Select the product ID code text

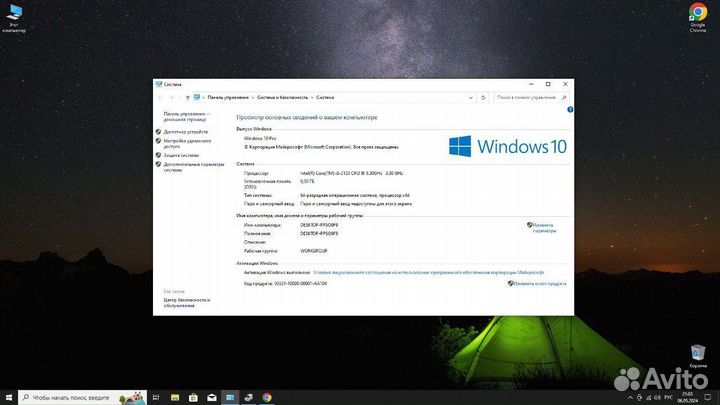(301, 284)
